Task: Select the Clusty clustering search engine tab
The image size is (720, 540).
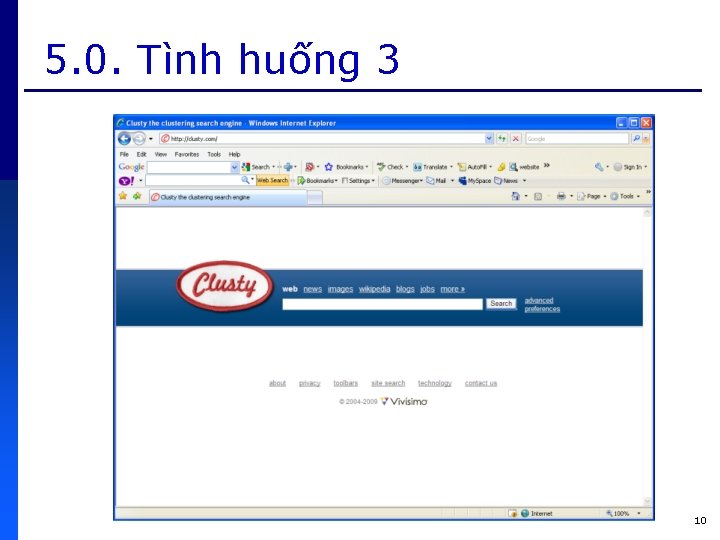Action: (228, 197)
